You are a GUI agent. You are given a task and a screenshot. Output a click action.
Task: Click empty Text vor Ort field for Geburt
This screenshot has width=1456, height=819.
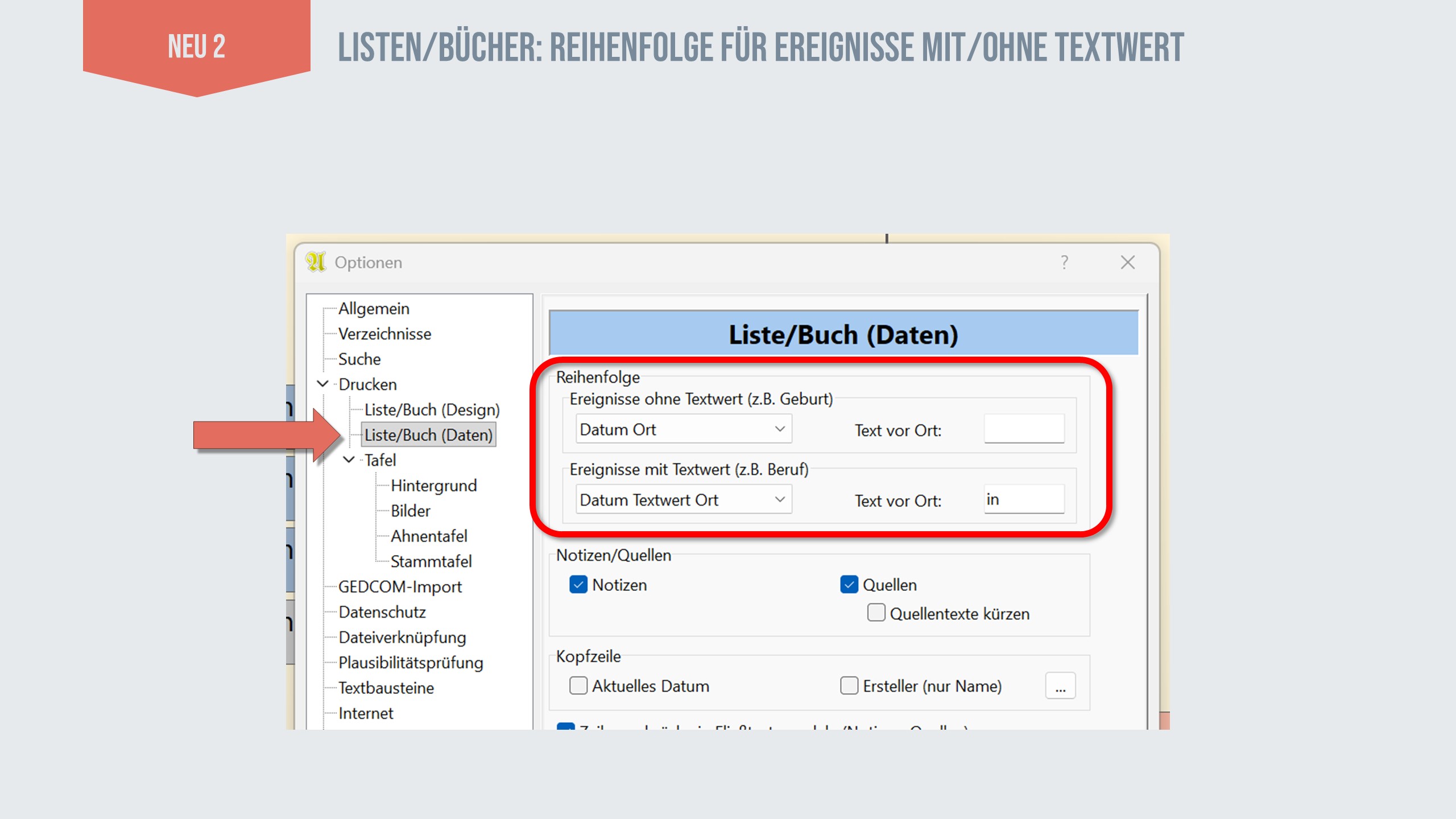1024,429
